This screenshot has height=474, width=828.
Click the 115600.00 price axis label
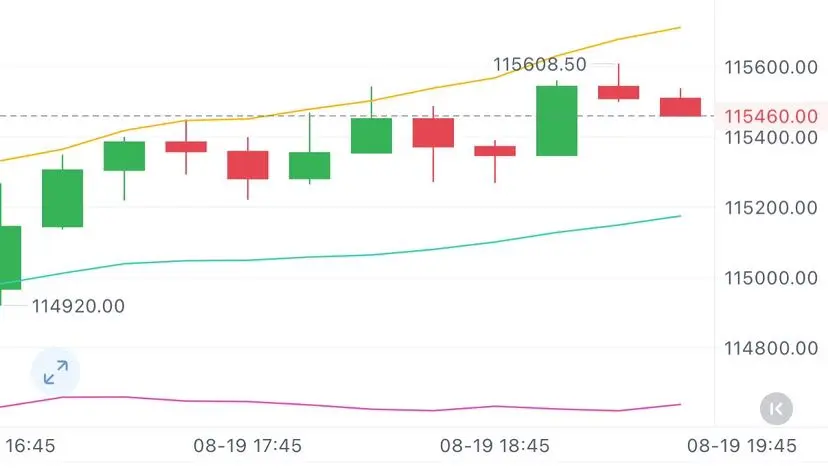(x=771, y=68)
